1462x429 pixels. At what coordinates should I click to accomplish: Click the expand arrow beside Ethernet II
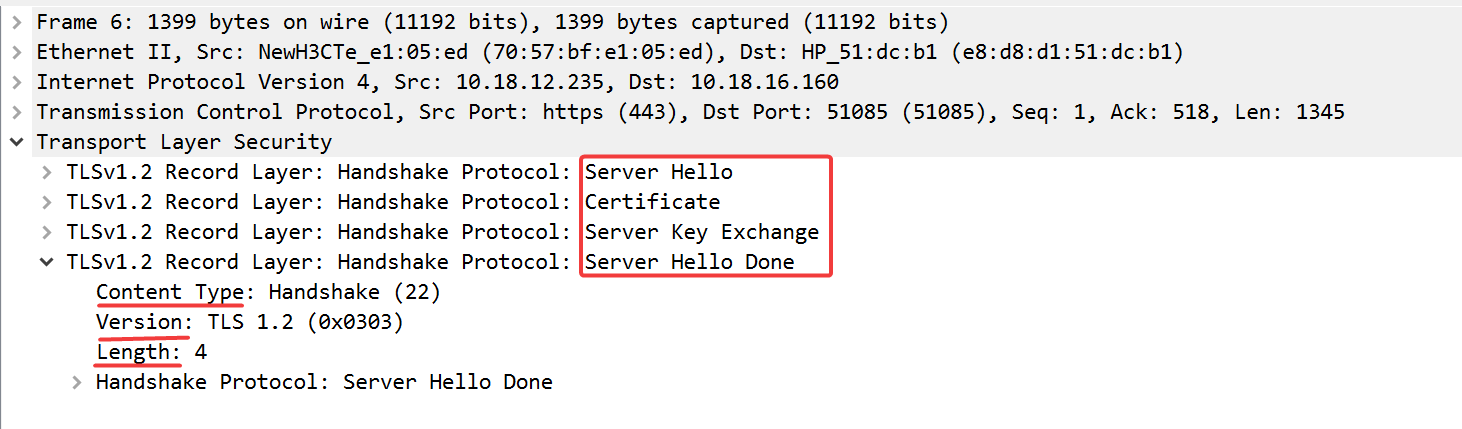[x=16, y=52]
